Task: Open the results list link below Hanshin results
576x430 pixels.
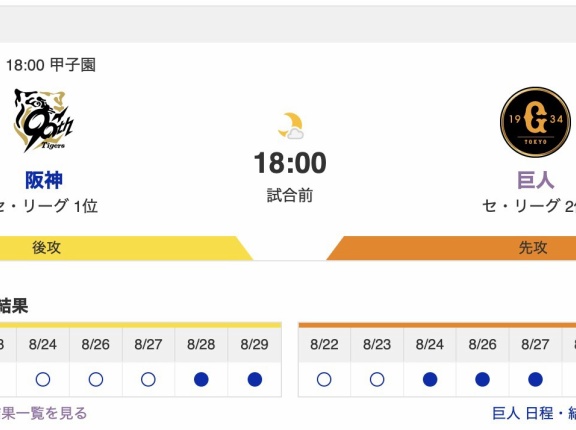Action: (43, 413)
